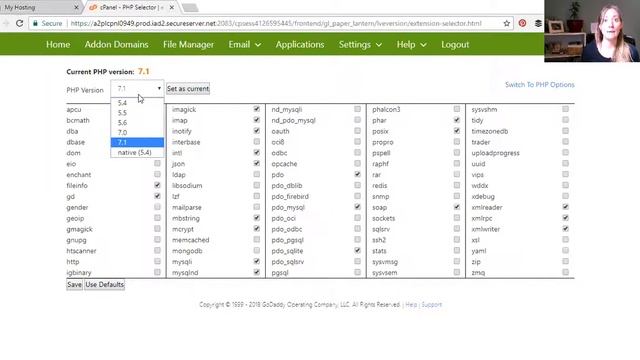Screen dimensions: 640x360
Task: Uncheck the imap extension
Action: pyautogui.click(x=256, y=120)
